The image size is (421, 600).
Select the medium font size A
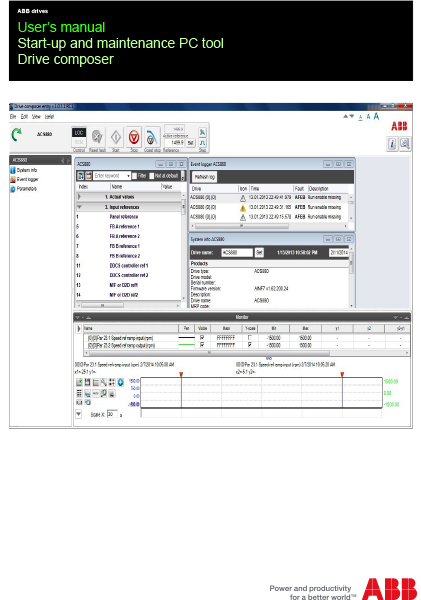(x=368, y=117)
